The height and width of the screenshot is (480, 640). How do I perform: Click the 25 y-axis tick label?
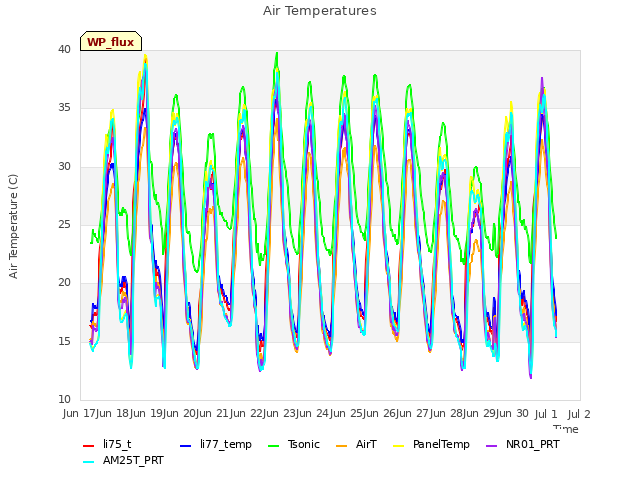tap(64, 224)
